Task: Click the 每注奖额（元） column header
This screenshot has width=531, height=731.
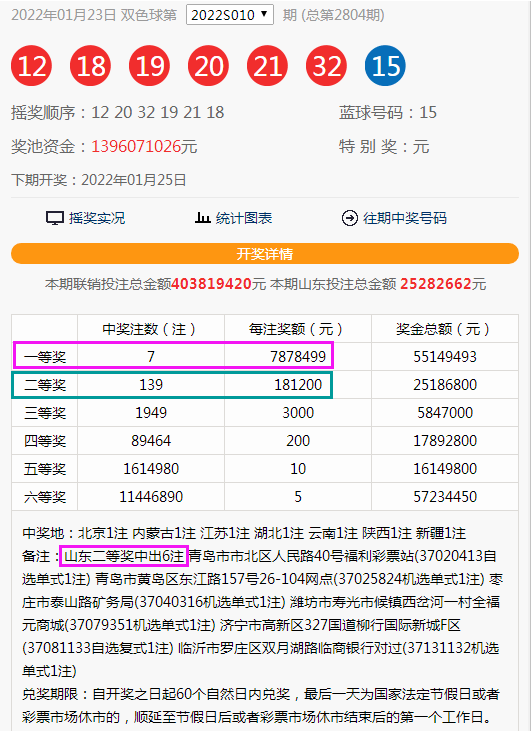Action: pos(298,329)
